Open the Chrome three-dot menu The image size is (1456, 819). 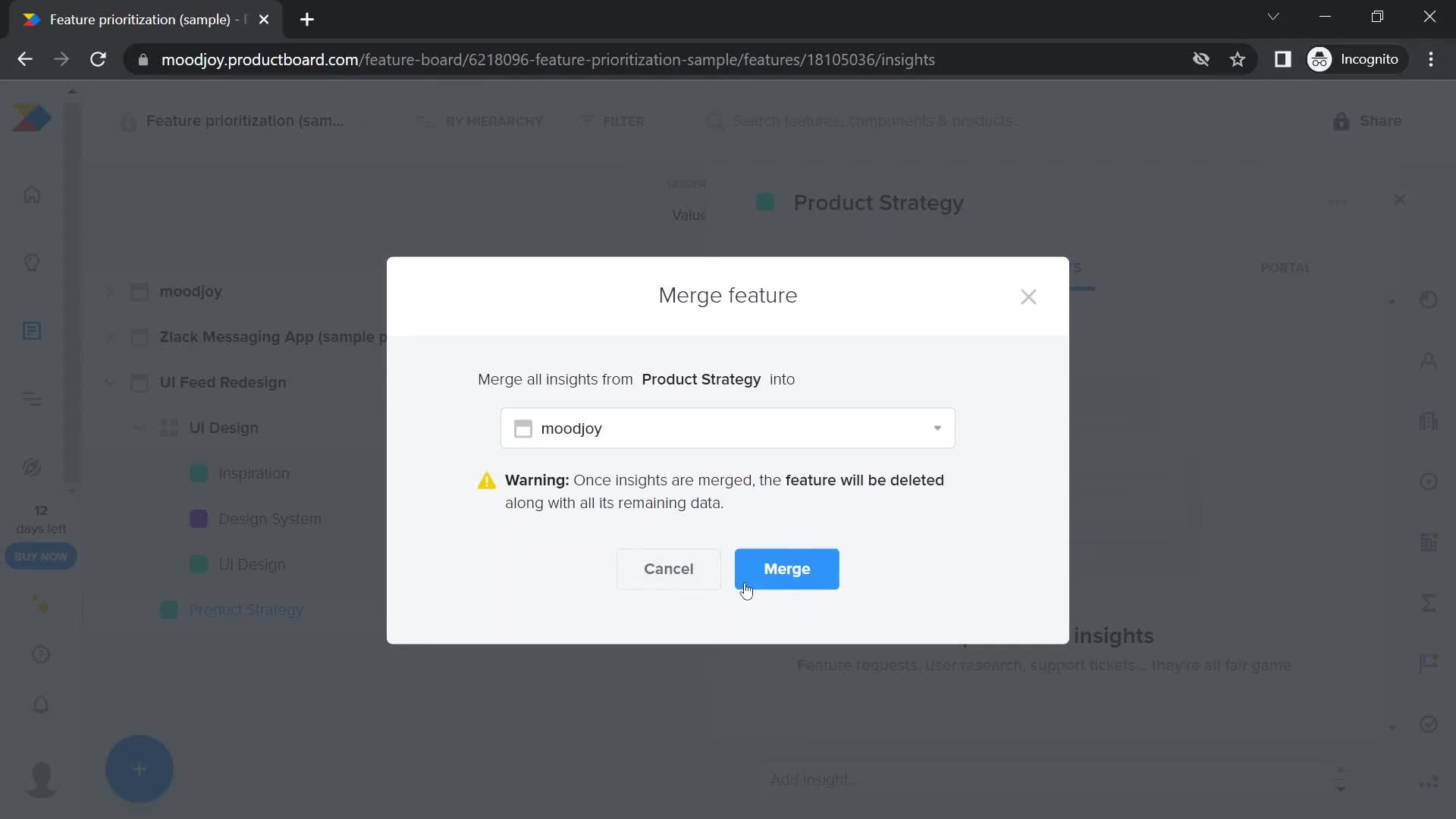[x=1431, y=59]
